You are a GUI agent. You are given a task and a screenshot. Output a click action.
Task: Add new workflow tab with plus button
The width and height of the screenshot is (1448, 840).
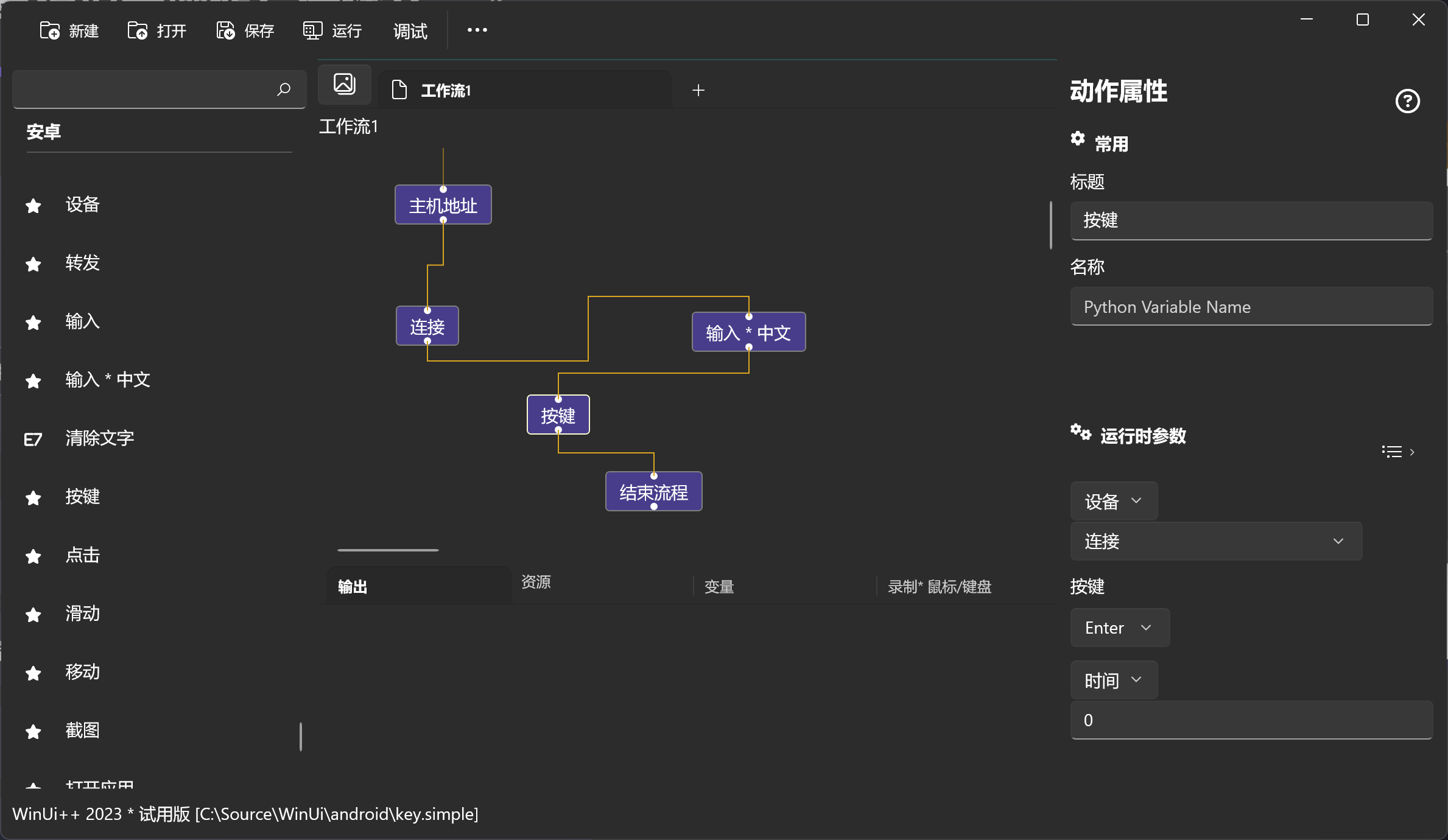(x=698, y=90)
